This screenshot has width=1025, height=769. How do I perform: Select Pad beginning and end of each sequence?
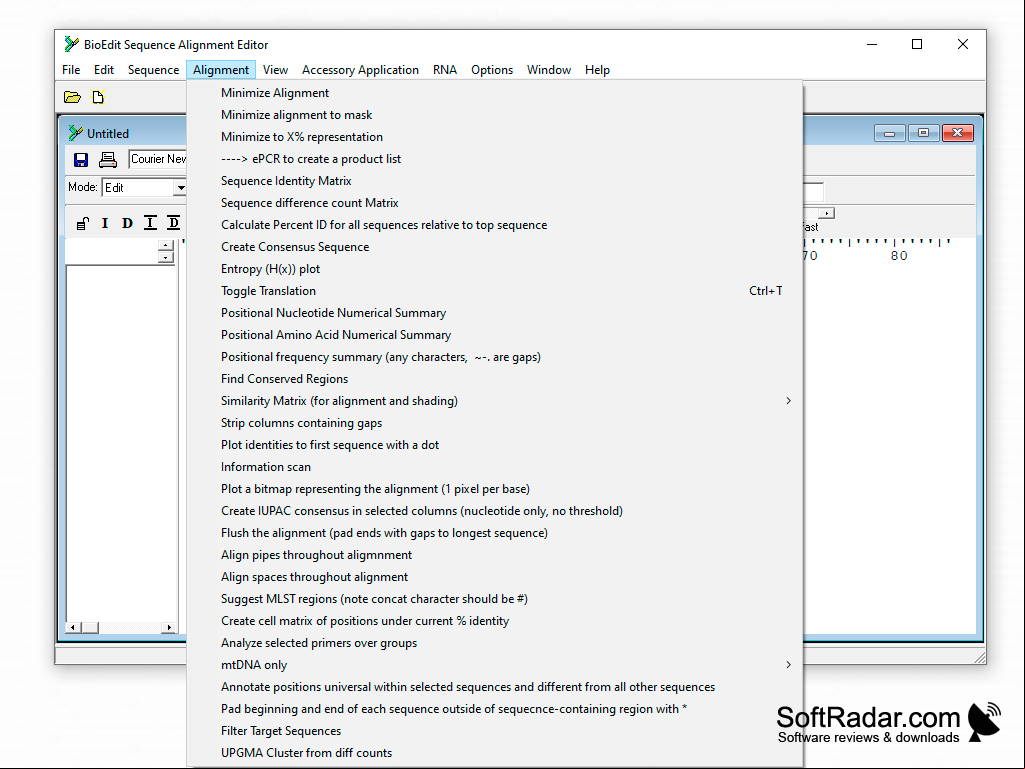pyautogui.click(x=495, y=709)
